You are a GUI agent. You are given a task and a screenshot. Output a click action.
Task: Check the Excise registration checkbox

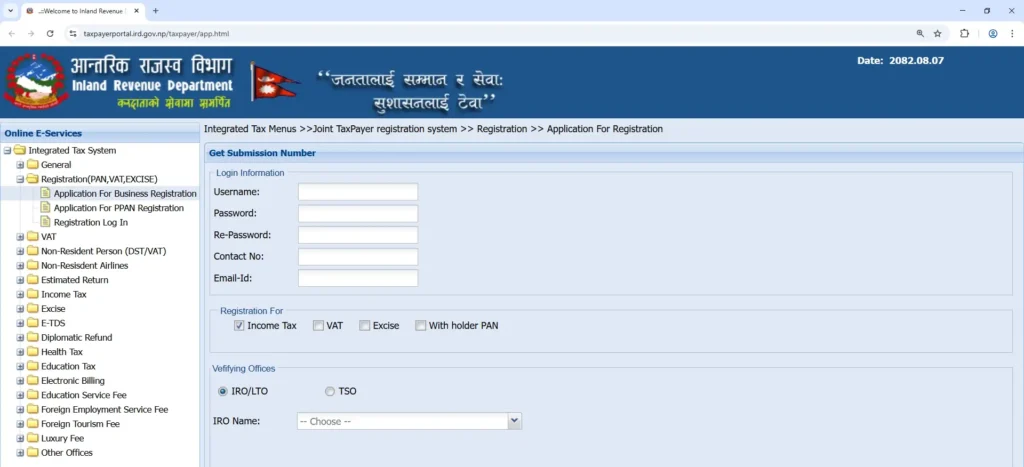pos(364,325)
